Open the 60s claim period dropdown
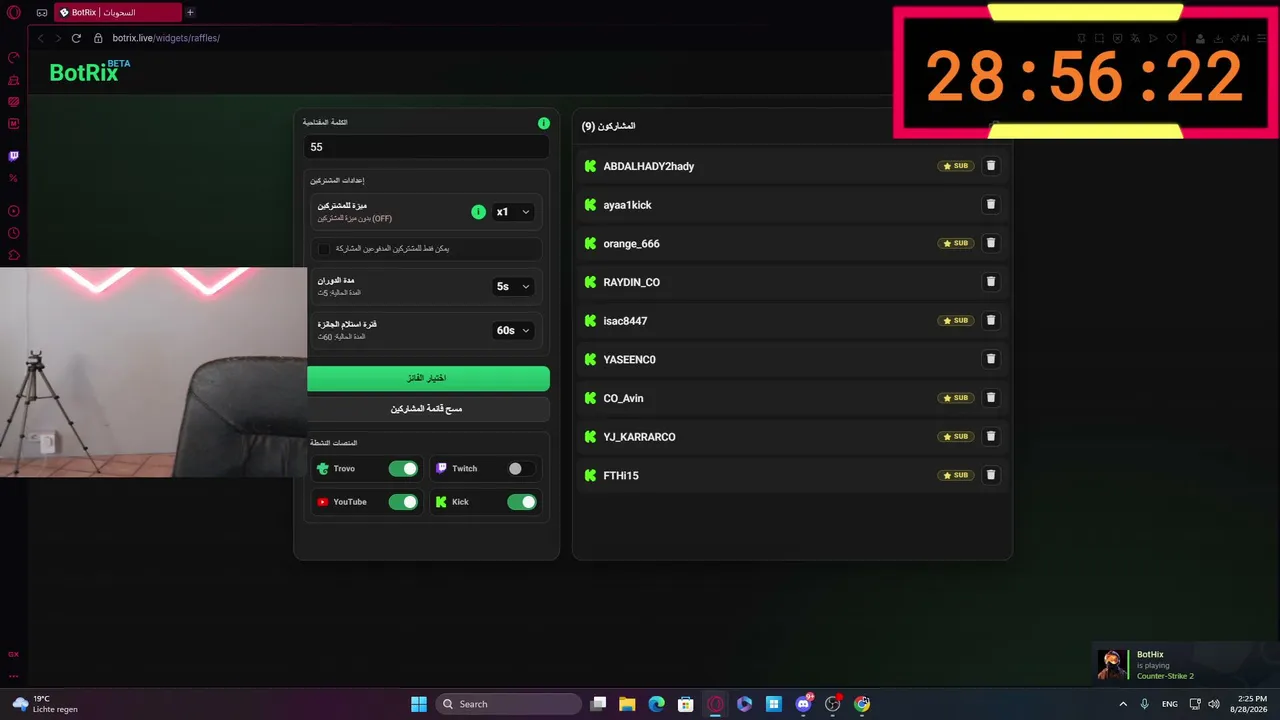Viewport: 1280px width, 720px height. tap(513, 330)
